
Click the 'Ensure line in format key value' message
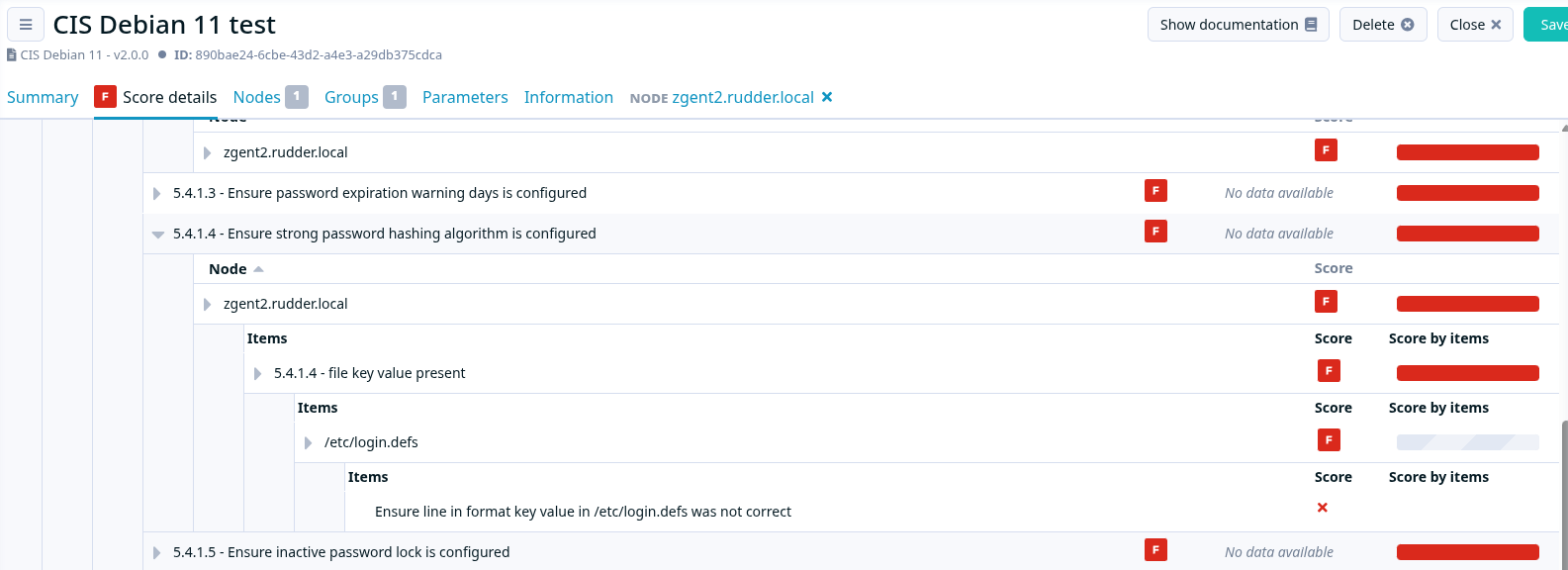(x=583, y=512)
